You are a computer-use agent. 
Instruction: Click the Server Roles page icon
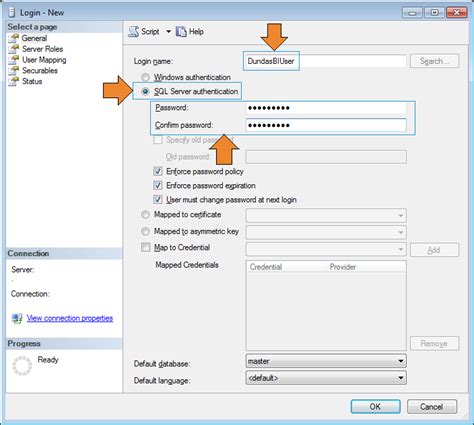click(14, 49)
